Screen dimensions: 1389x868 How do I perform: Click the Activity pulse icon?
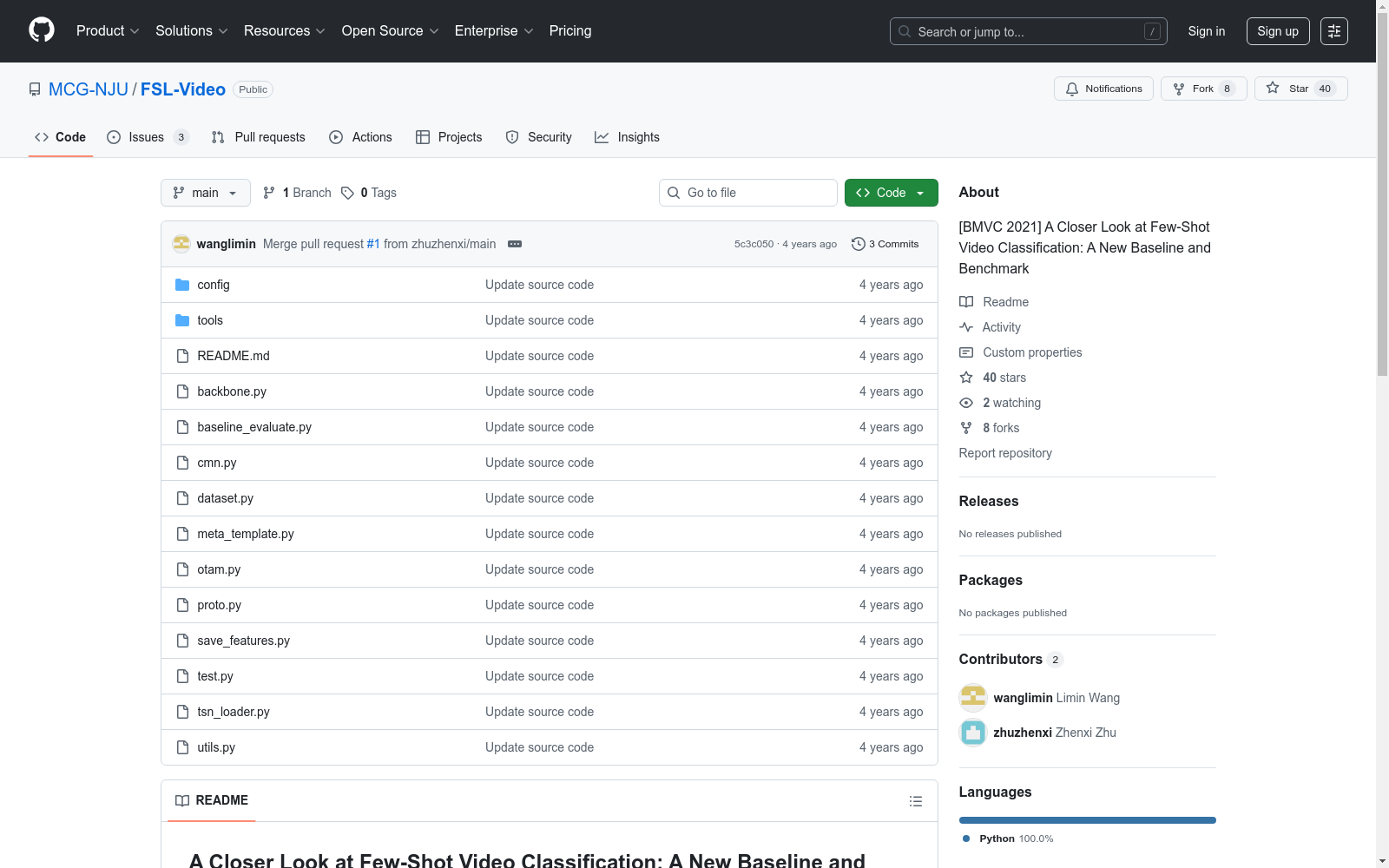coord(966,327)
